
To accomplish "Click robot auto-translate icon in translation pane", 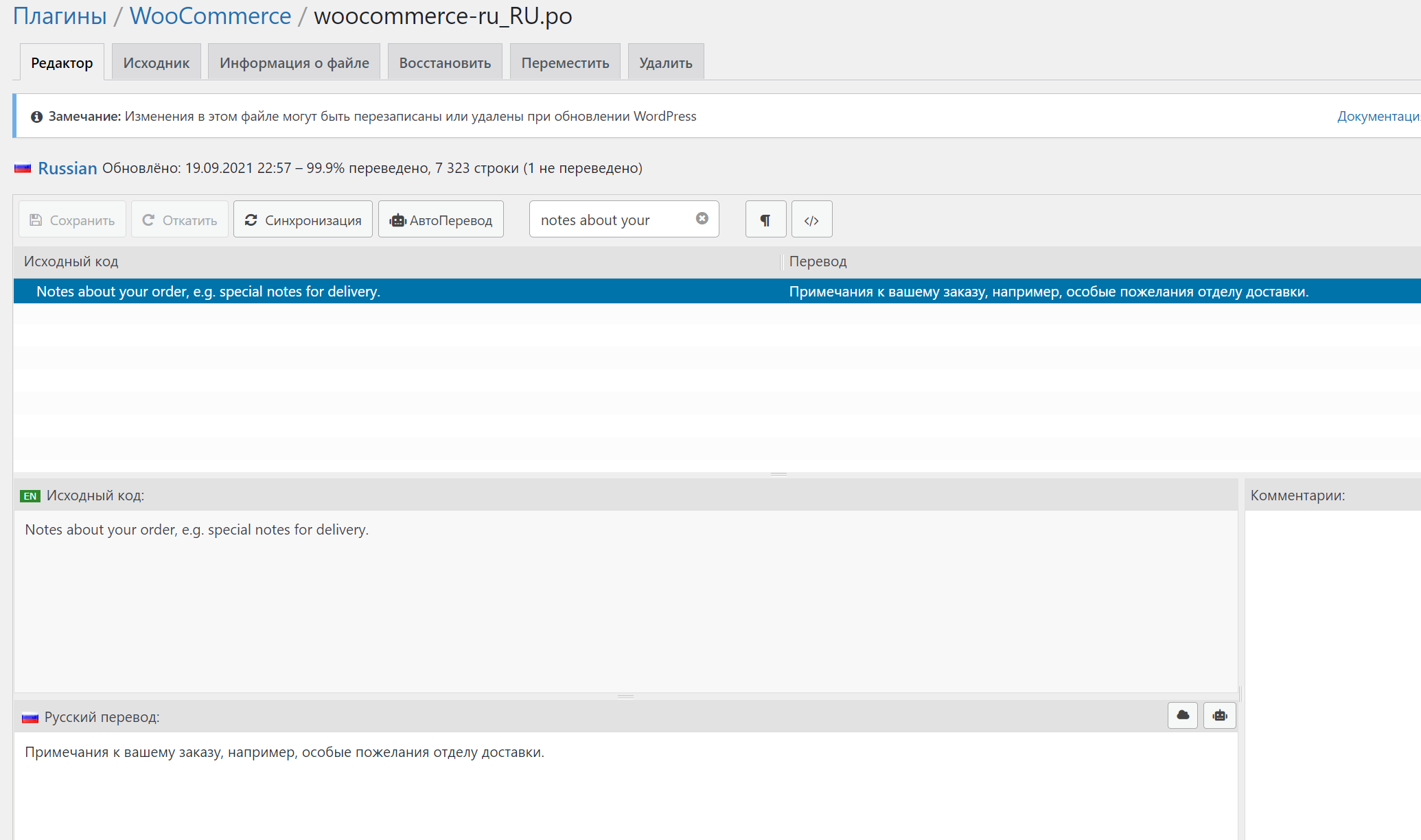I will pos(1219,715).
